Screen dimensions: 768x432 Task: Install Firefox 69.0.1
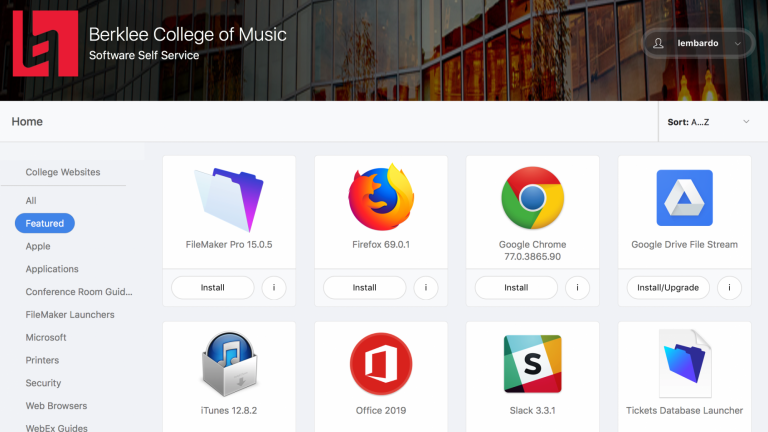364,288
